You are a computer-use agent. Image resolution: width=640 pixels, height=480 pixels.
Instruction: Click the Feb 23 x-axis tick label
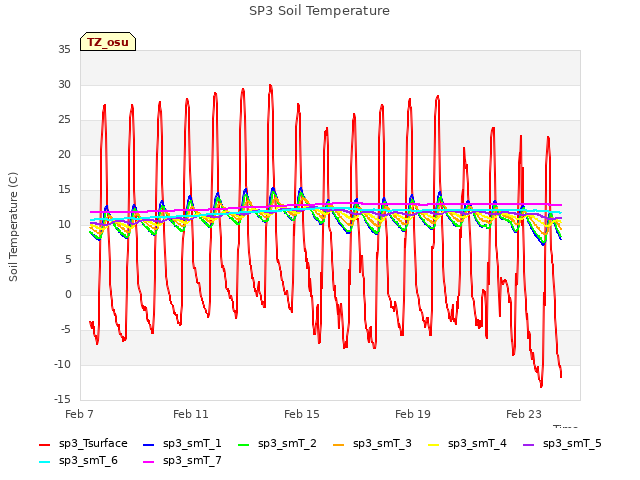(x=524, y=414)
